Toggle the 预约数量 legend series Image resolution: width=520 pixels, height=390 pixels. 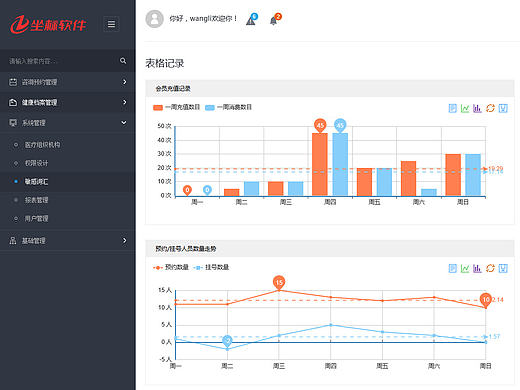(x=171, y=267)
